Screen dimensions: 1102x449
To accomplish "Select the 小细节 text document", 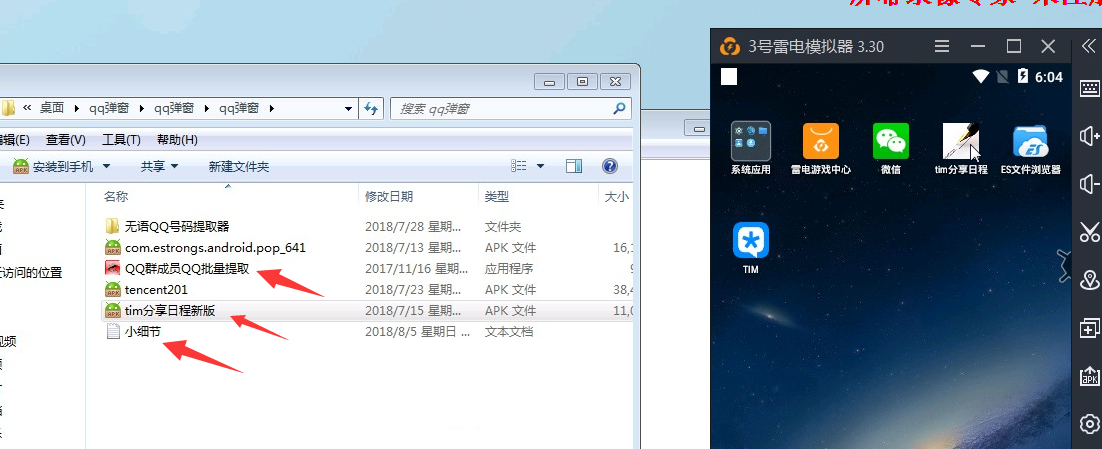I will pos(143,332).
